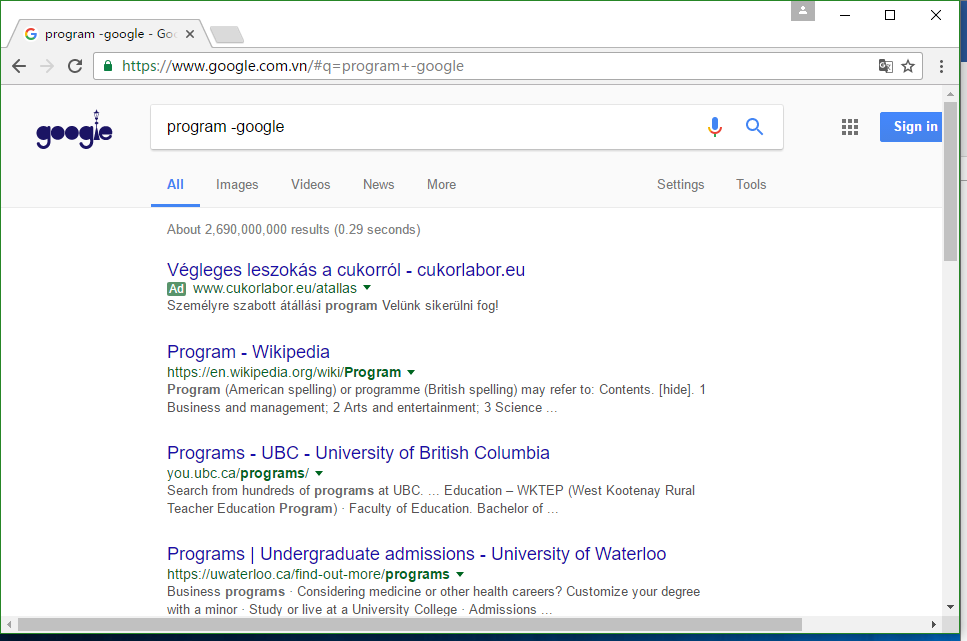Close the 'program -google' tab
The width and height of the screenshot is (967, 641).
(190, 34)
